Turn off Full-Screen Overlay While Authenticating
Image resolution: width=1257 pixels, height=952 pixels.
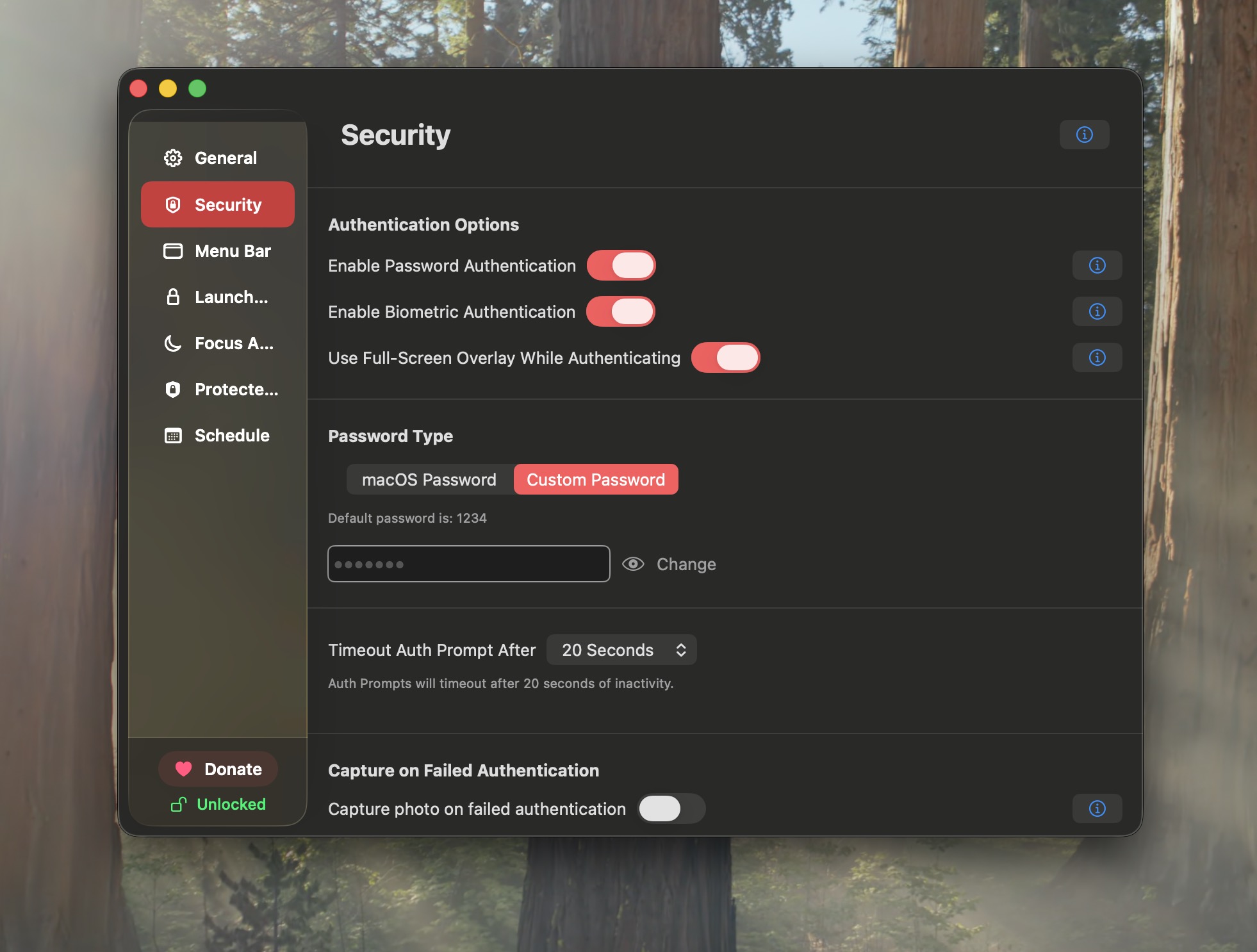(725, 357)
